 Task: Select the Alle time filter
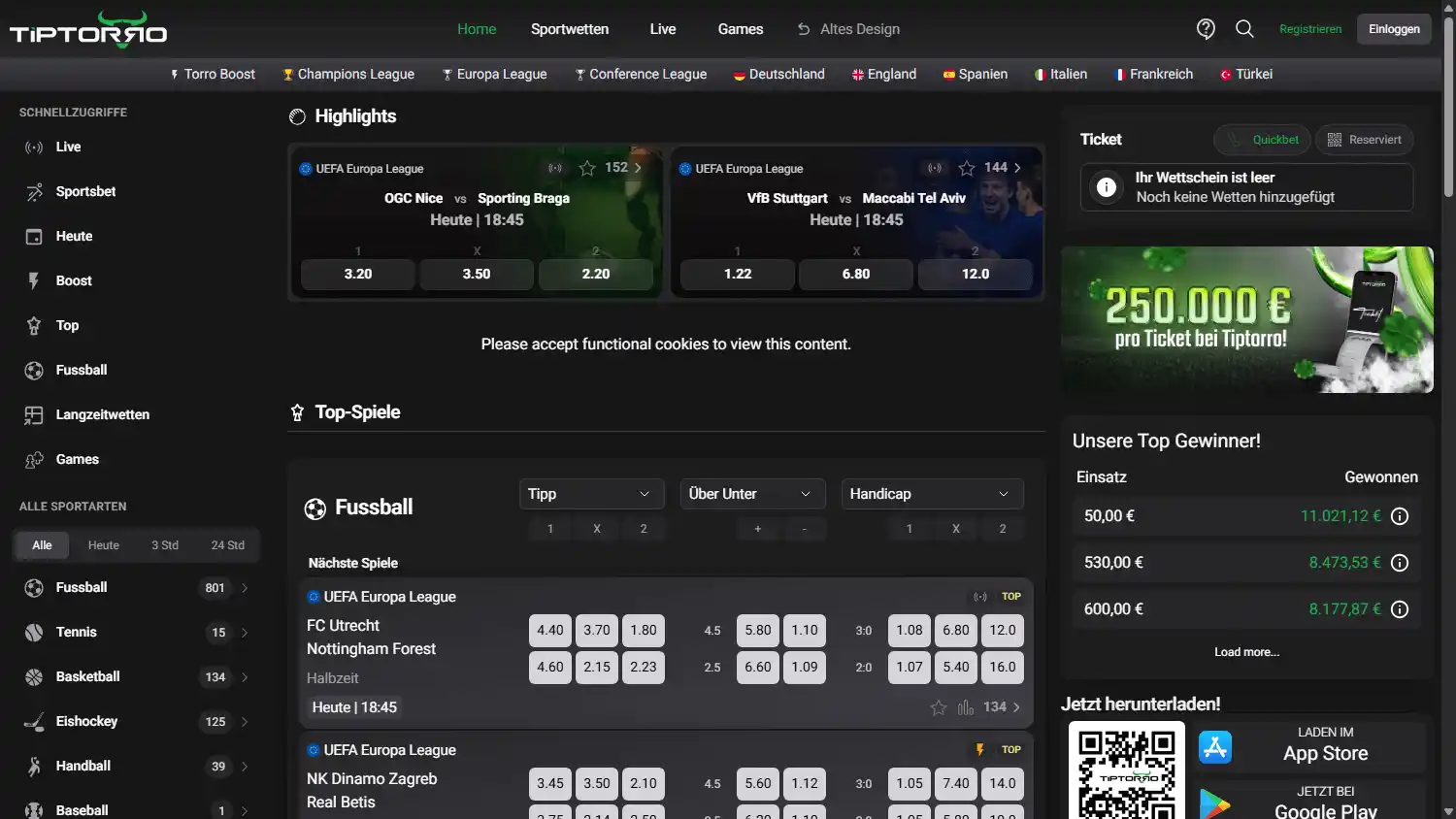pyautogui.click(x=42, y=545)
